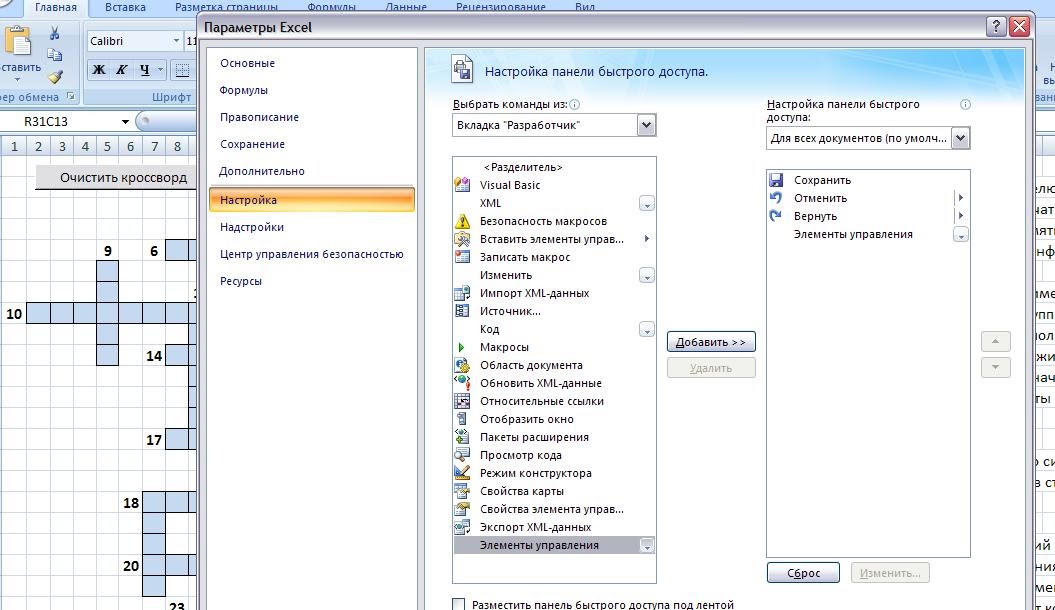Open the 'Для всех документов' dropdown
This screenshot has width=1055, height=610.
click(960, 138)
